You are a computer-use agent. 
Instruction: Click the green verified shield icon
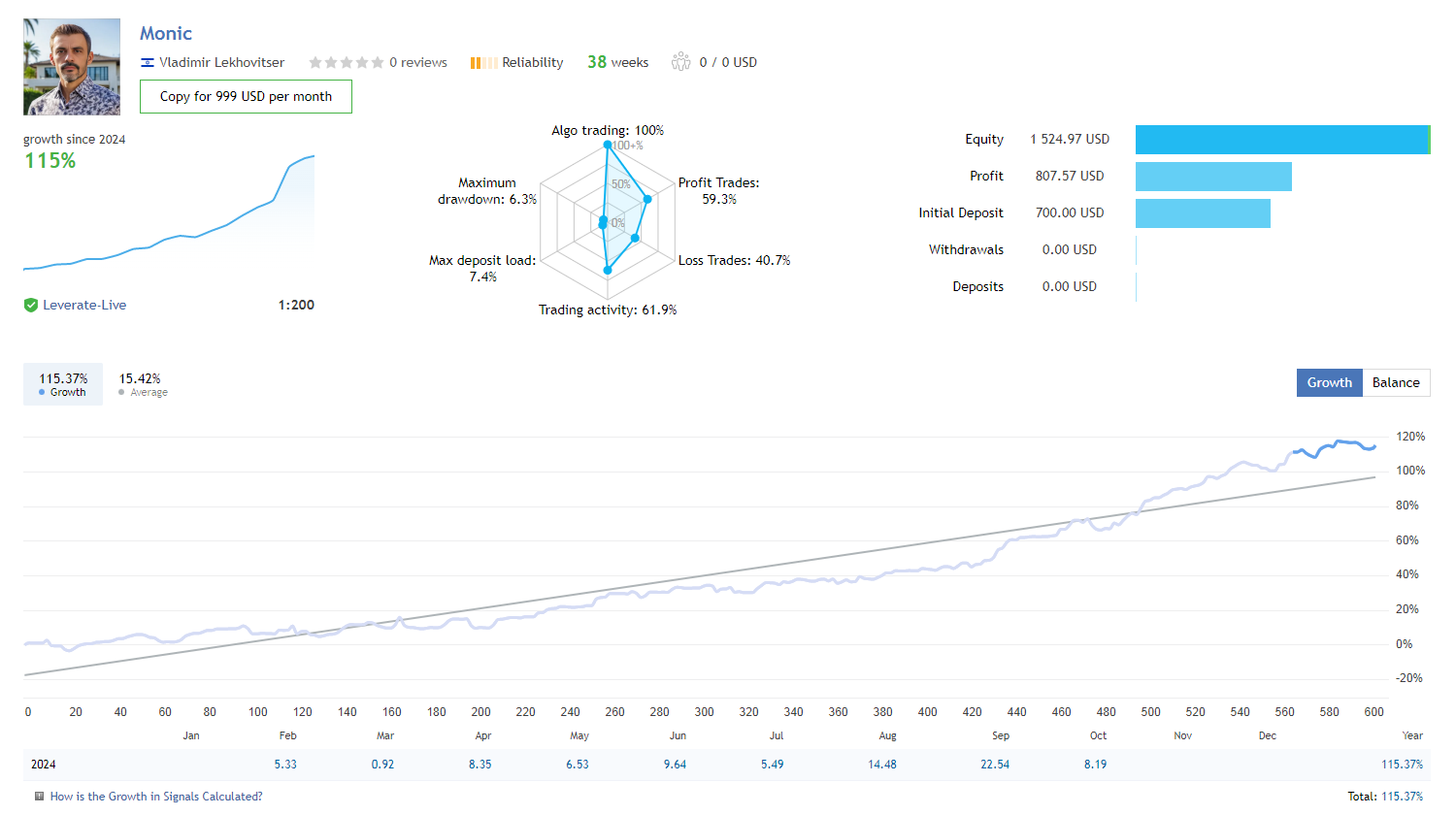click(31, 305)
